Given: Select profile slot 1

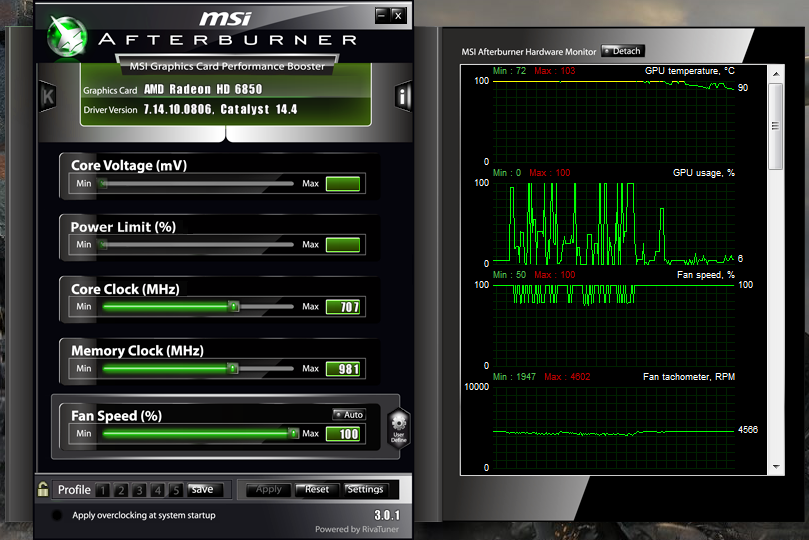Looking at the screenshot, I should 102,490.
